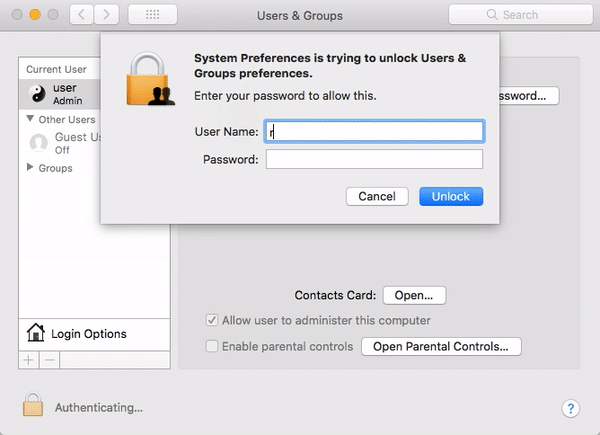Select the Guest User row
The image size is (600, 435).
(60, 143)
